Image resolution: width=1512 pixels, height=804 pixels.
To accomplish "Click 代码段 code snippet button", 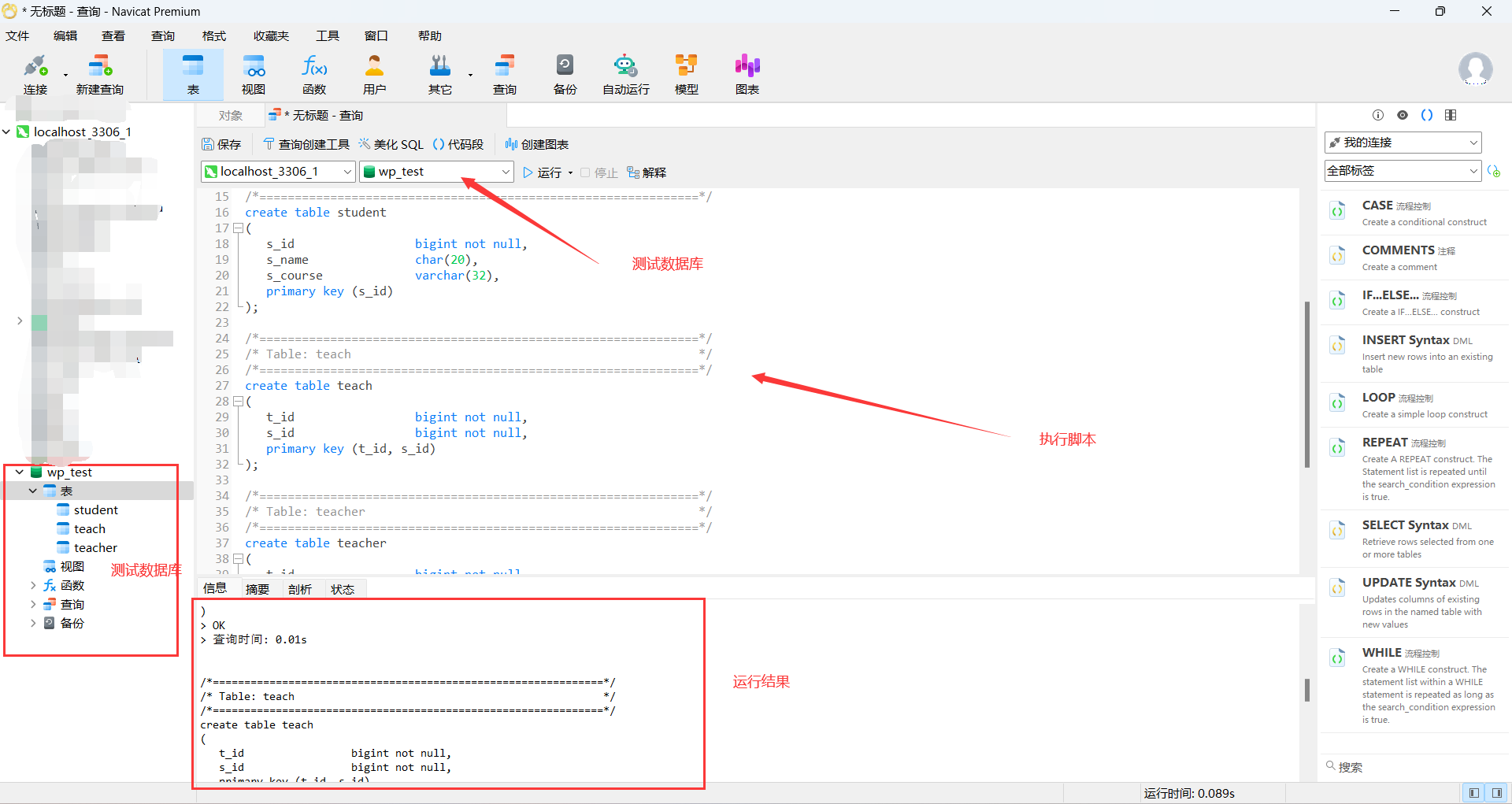I will click(x=458, y=144).
